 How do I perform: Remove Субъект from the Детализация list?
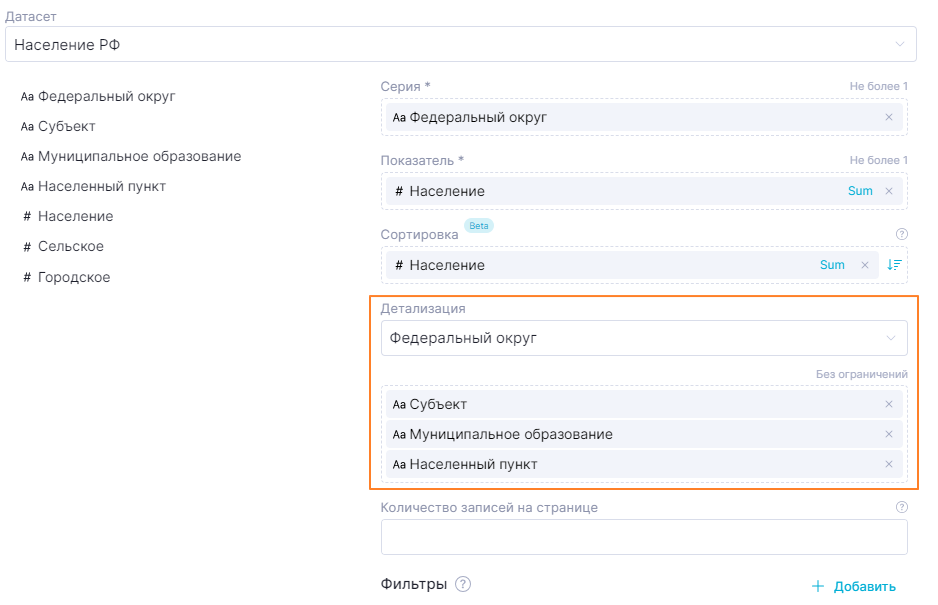888,404
